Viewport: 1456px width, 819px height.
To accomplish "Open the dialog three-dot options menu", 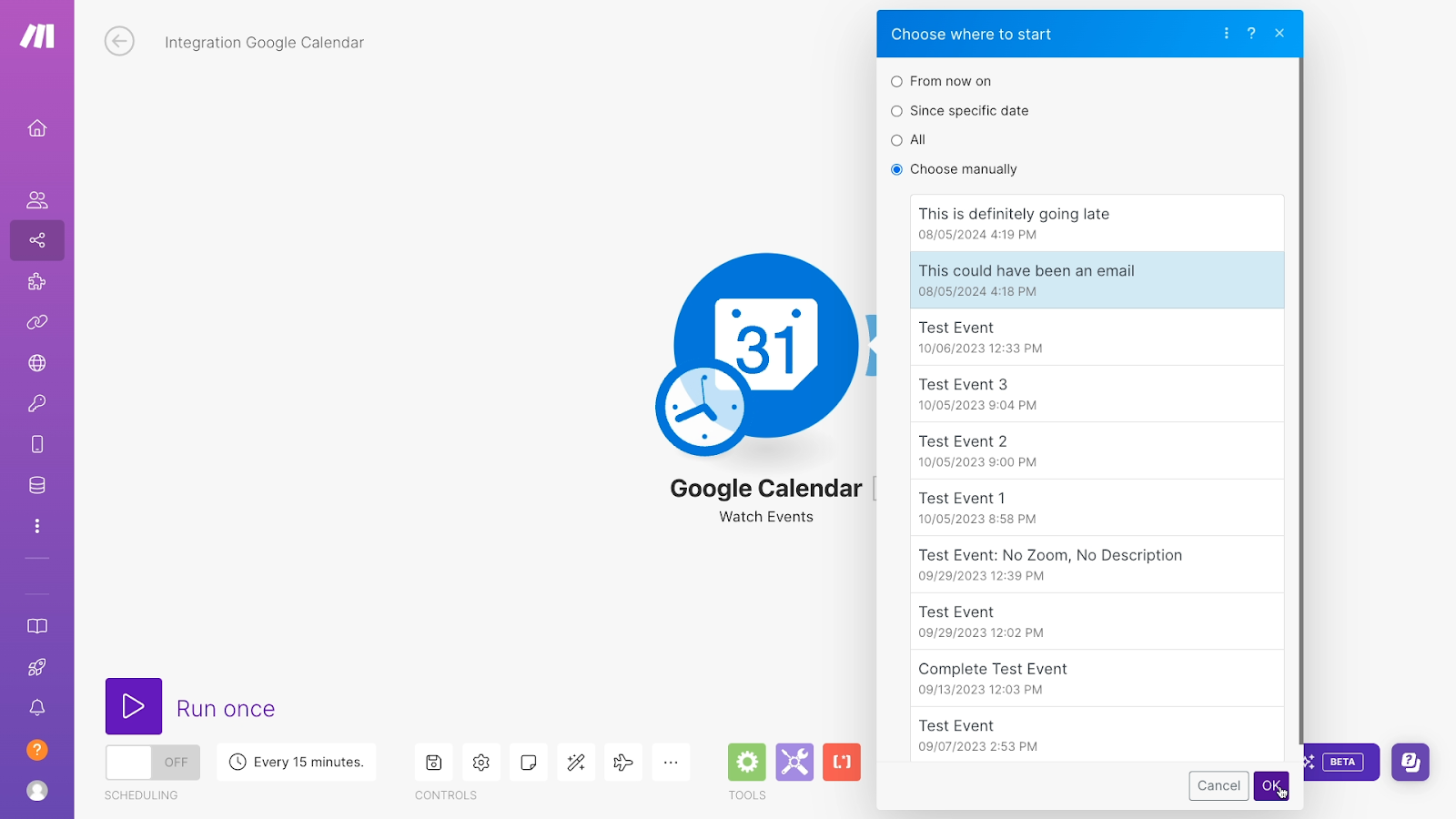I will 1227,34.
